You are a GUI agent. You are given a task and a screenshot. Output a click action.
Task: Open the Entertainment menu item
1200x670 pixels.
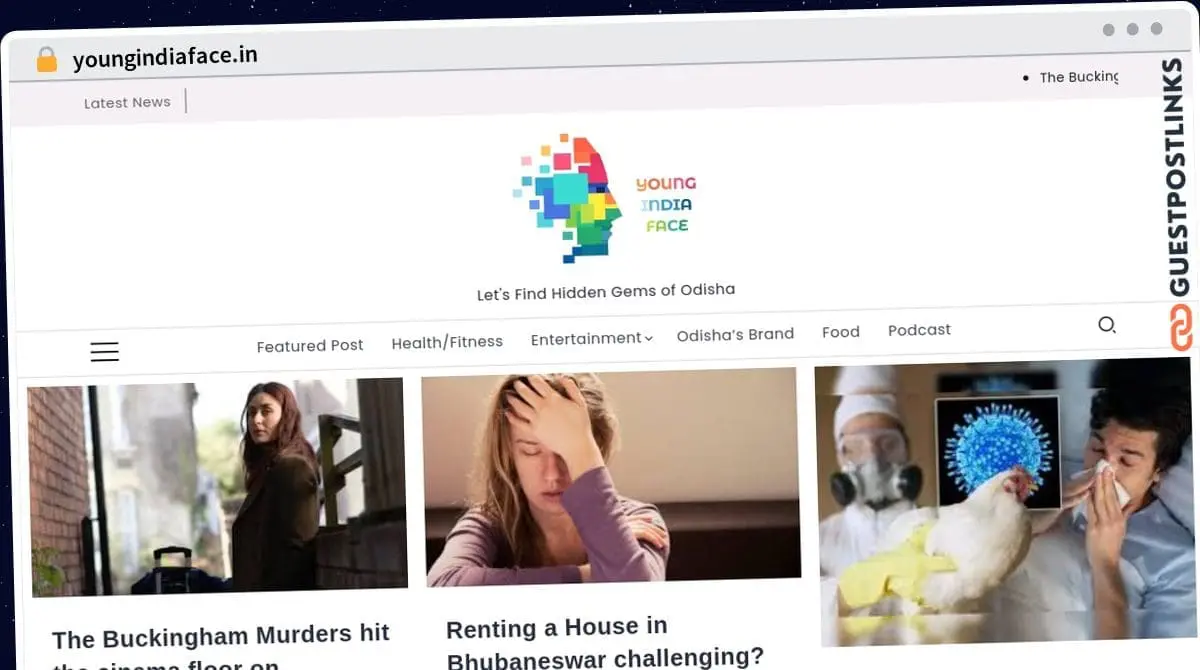pyautogui.click(x=586, y=339)
